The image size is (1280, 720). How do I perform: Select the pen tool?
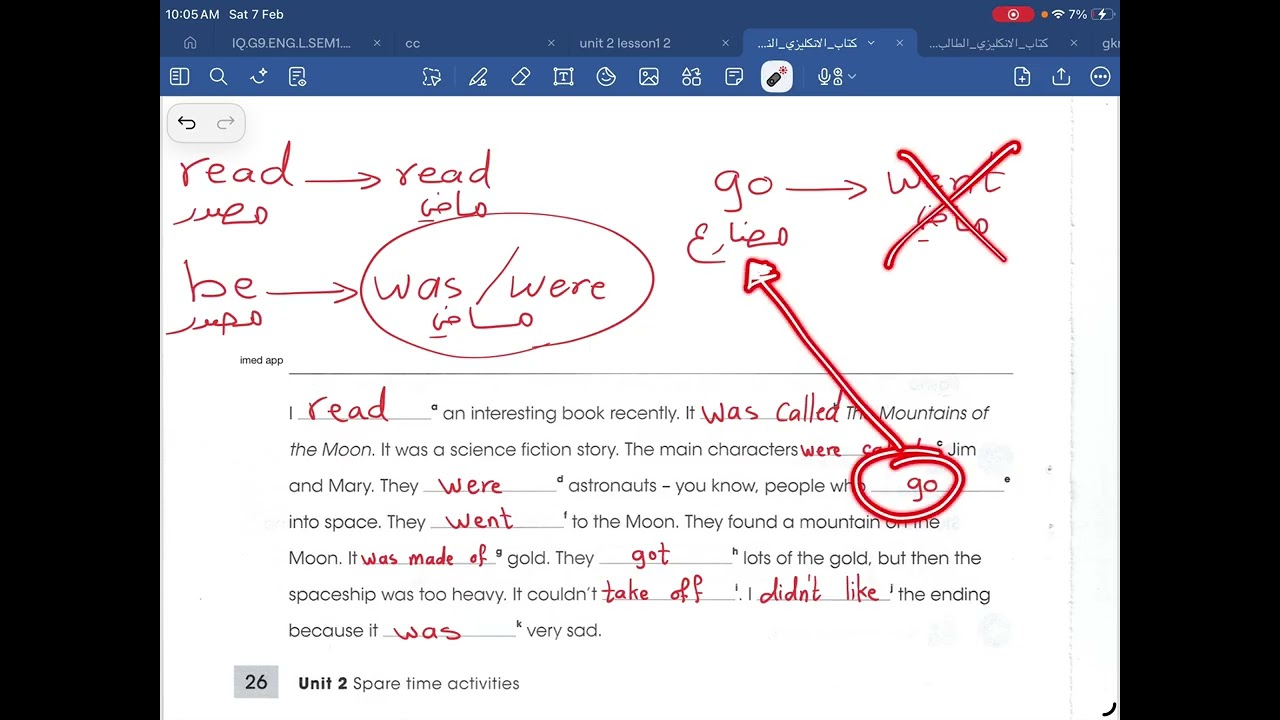tap(478, 77)
